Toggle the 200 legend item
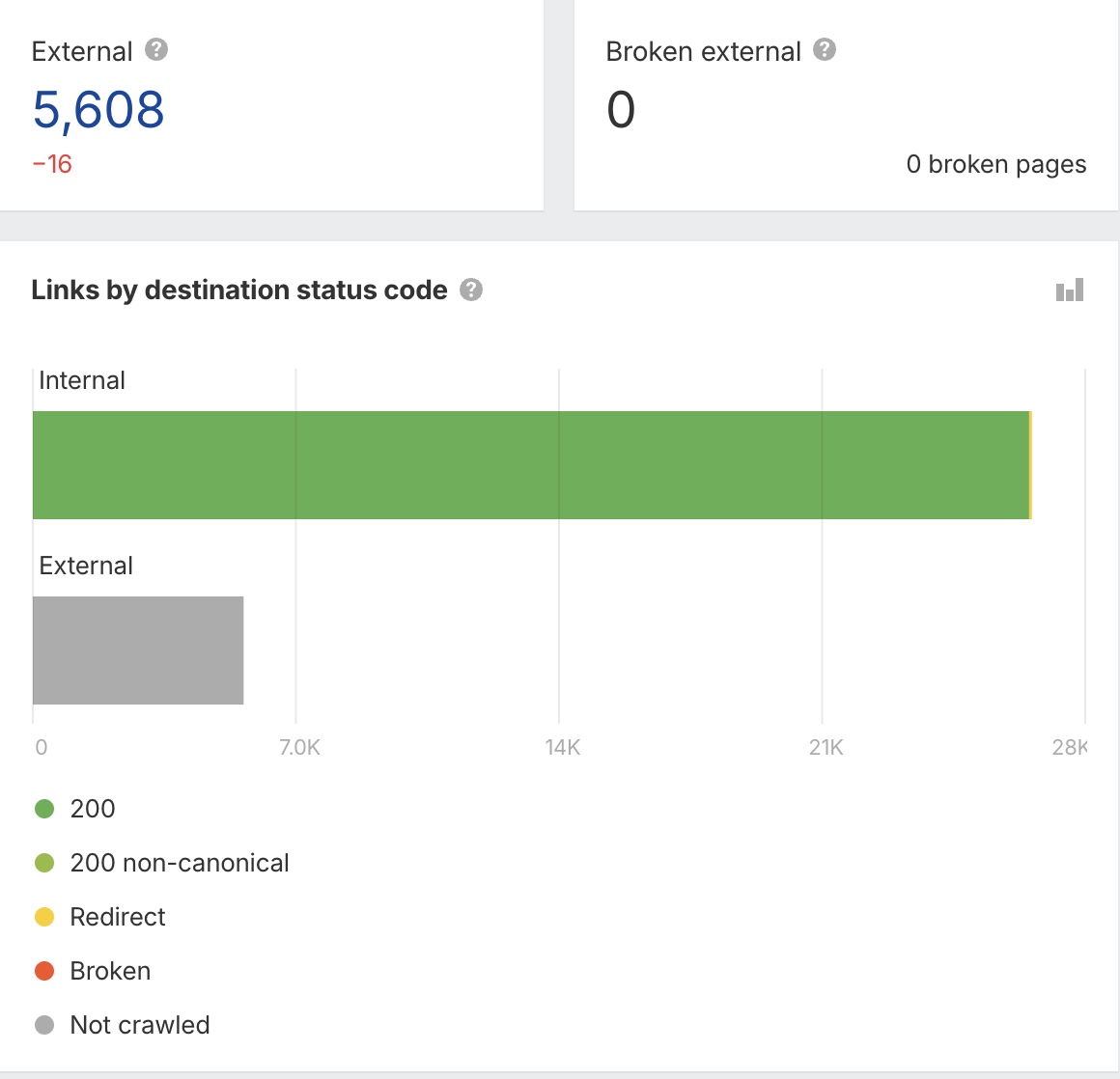Screen dimensions: 1120x1079 click(93, 809)
